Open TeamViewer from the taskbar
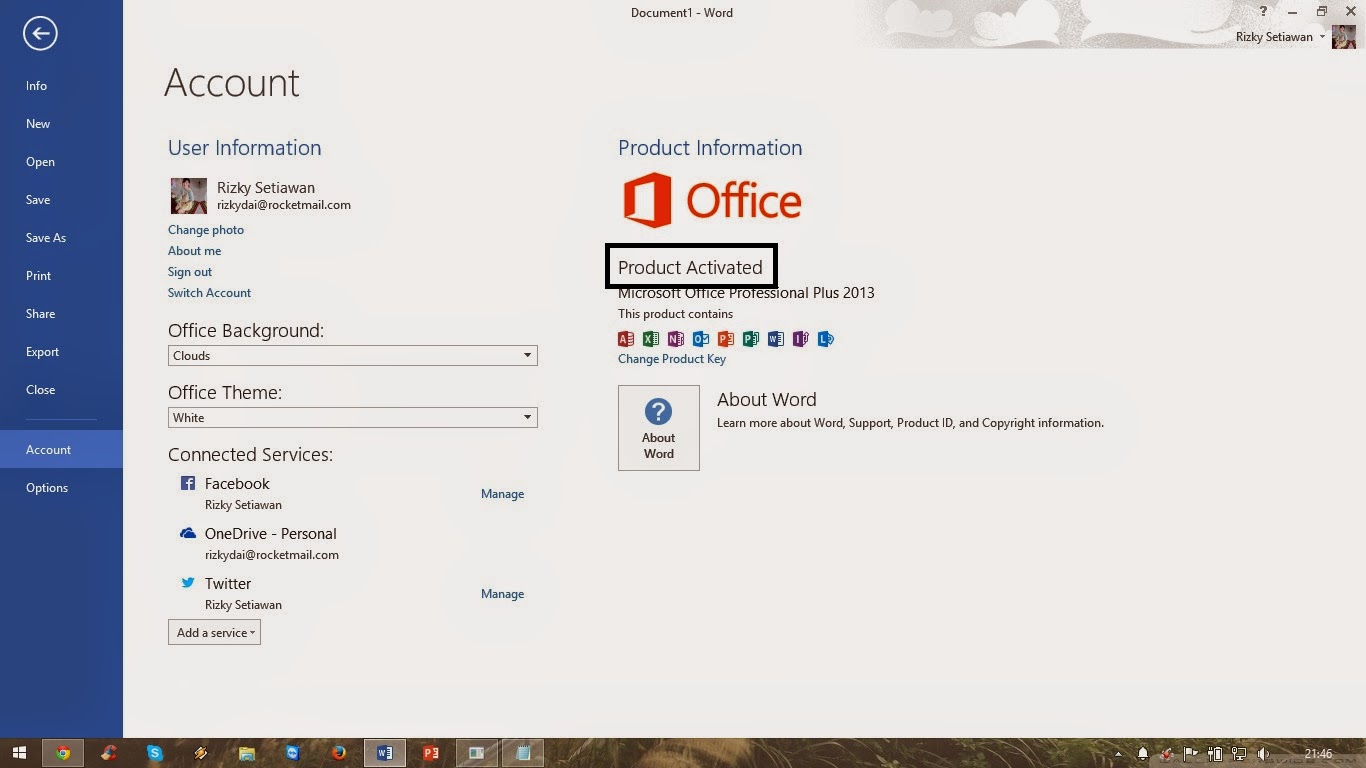1366x768 pixels. click(293, 753)
